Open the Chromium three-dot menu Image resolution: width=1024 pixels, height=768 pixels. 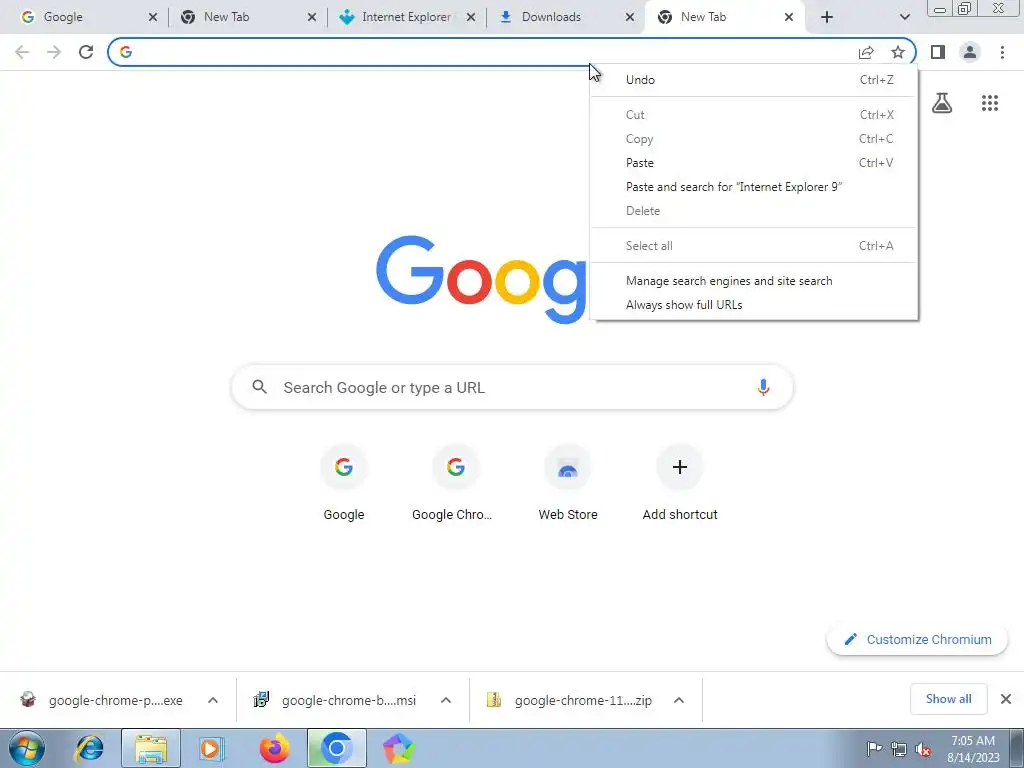(x=1002, y=52)
